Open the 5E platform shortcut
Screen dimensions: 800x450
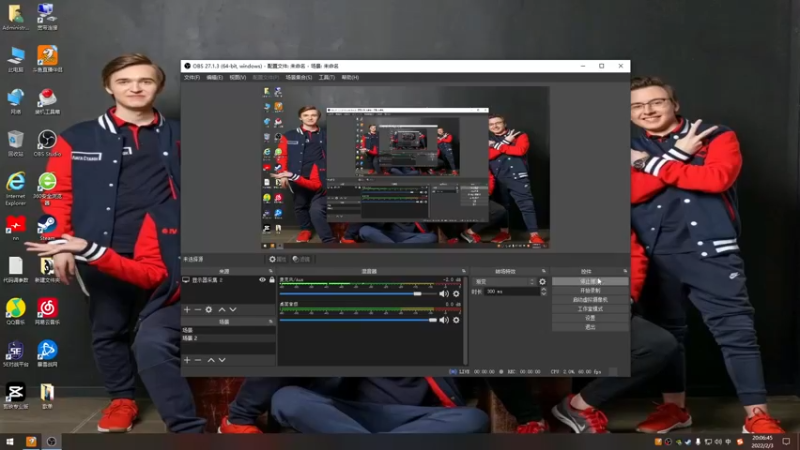point(15,354)
